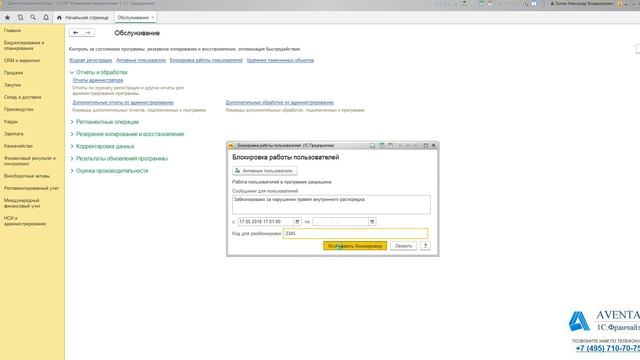Open Международный финансовый учет section
The width and height of the screenshot is (640, 360).
click(x=22, y=203)
